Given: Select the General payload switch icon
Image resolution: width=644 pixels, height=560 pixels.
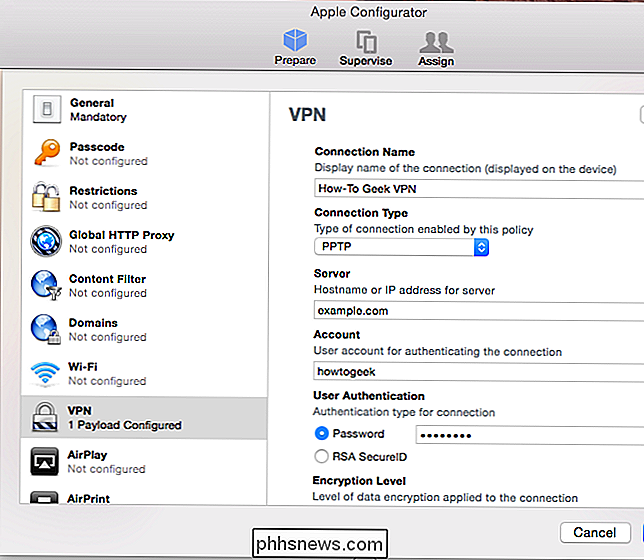Looking at the screenshot, I should pyautogui.click(x=47, y=110).
